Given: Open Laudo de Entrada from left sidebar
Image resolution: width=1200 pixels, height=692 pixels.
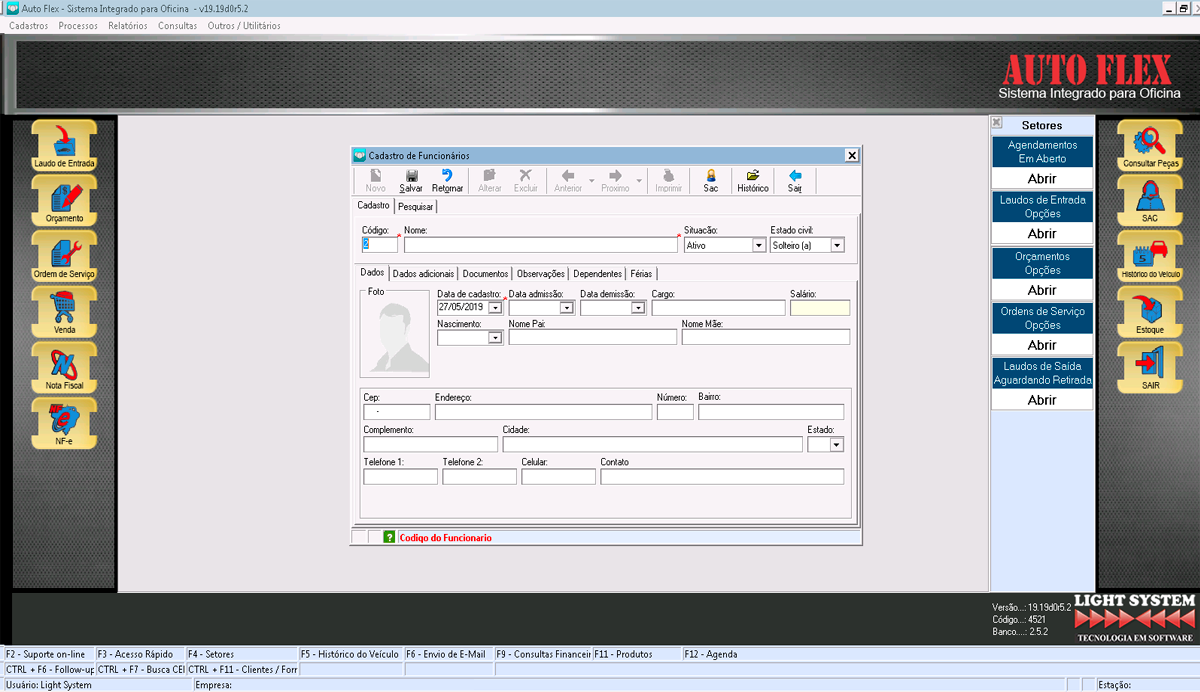Looking at the screenshot, I should tap(64, 146).
